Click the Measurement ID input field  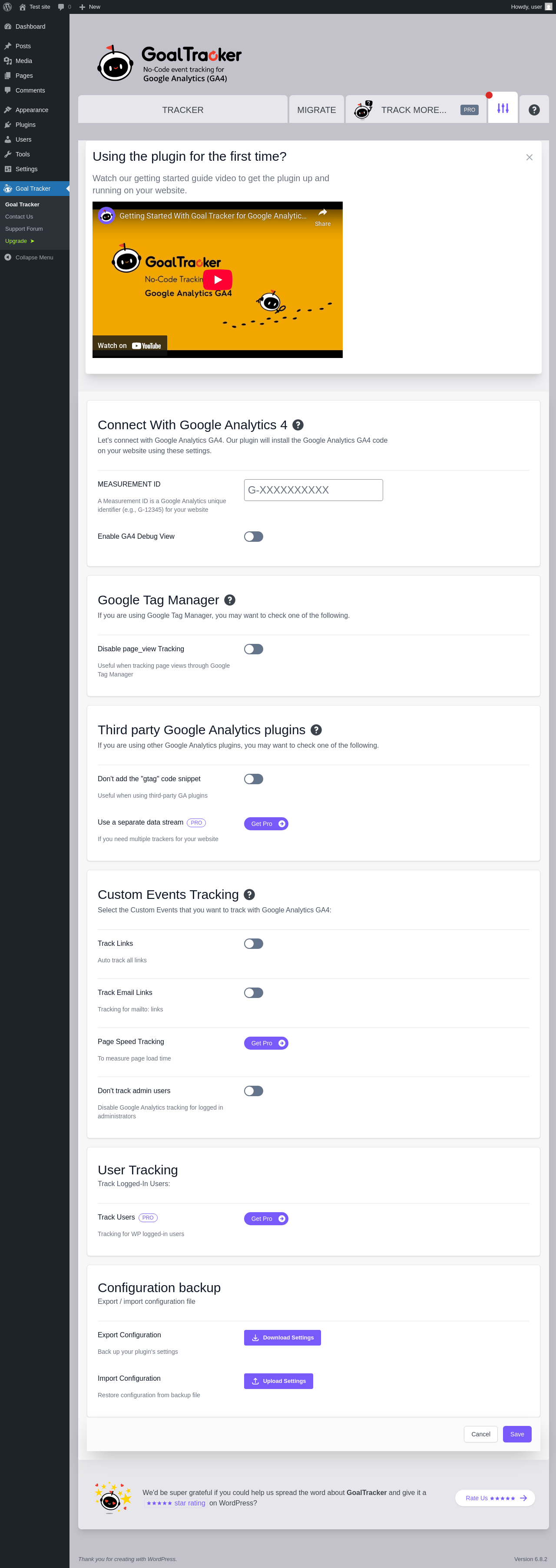point(313,489)
